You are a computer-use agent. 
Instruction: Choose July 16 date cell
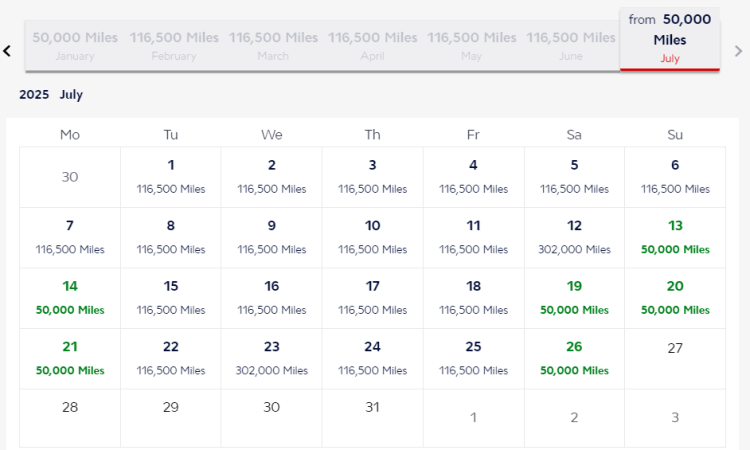[x=272, y=298]
